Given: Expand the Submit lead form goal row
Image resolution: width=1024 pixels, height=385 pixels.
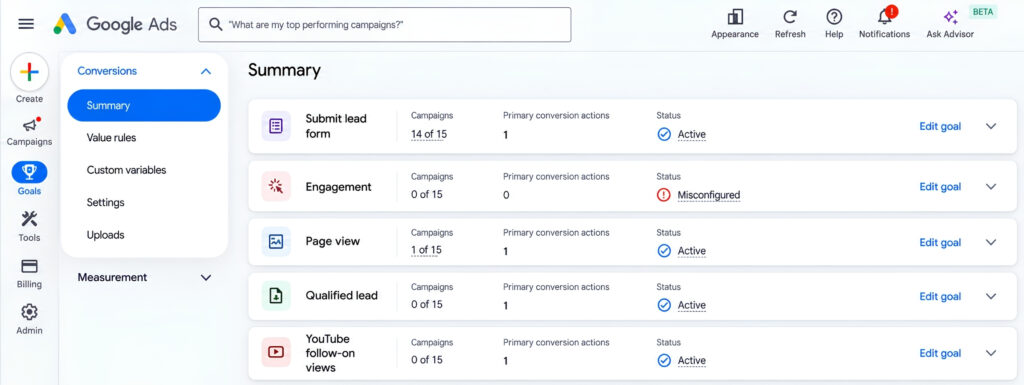Looking at the screenshot, I should pyautogui.click(x=991, y=126).
